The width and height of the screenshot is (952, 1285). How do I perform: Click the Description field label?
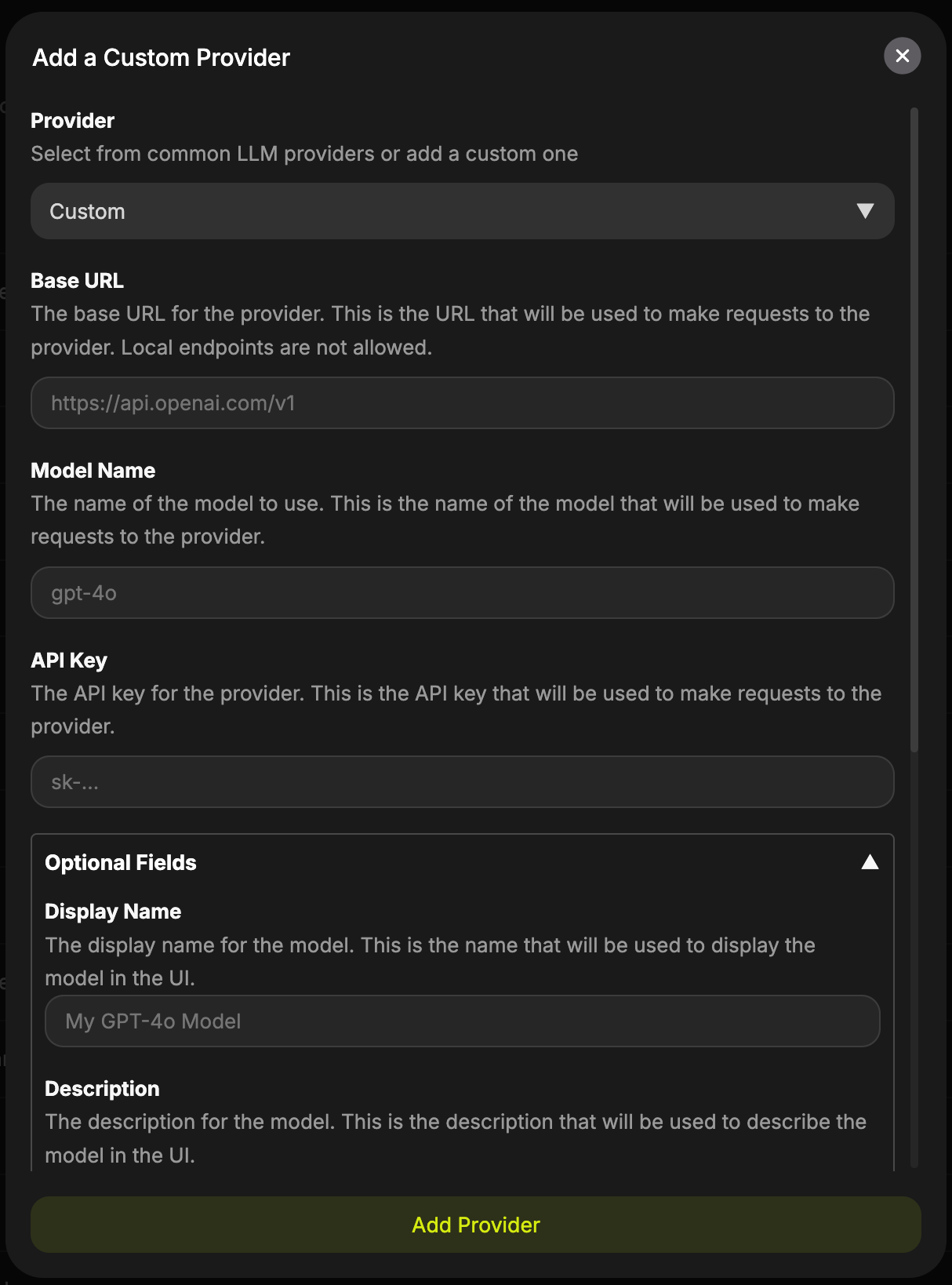102,1089
